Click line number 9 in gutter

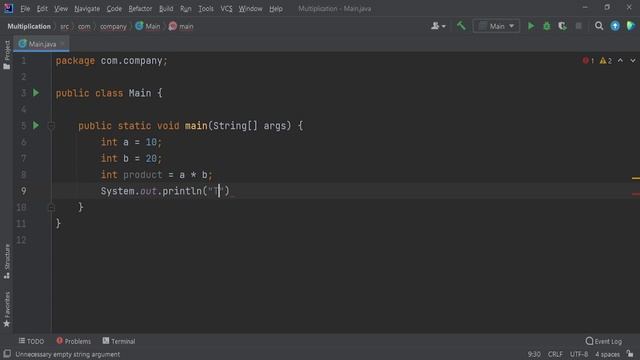[23, 191]
